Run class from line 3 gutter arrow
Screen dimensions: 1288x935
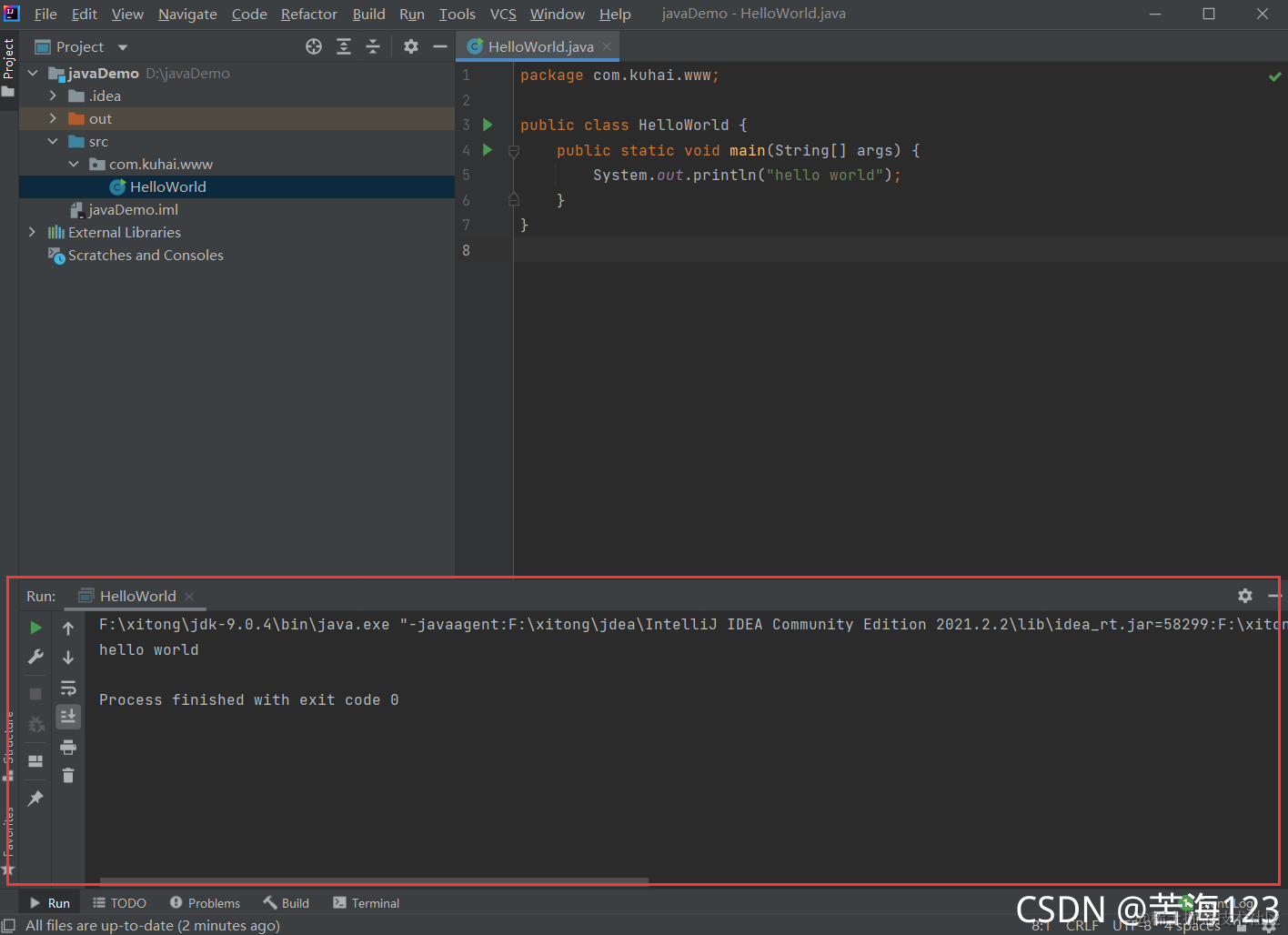click(488, 125)
